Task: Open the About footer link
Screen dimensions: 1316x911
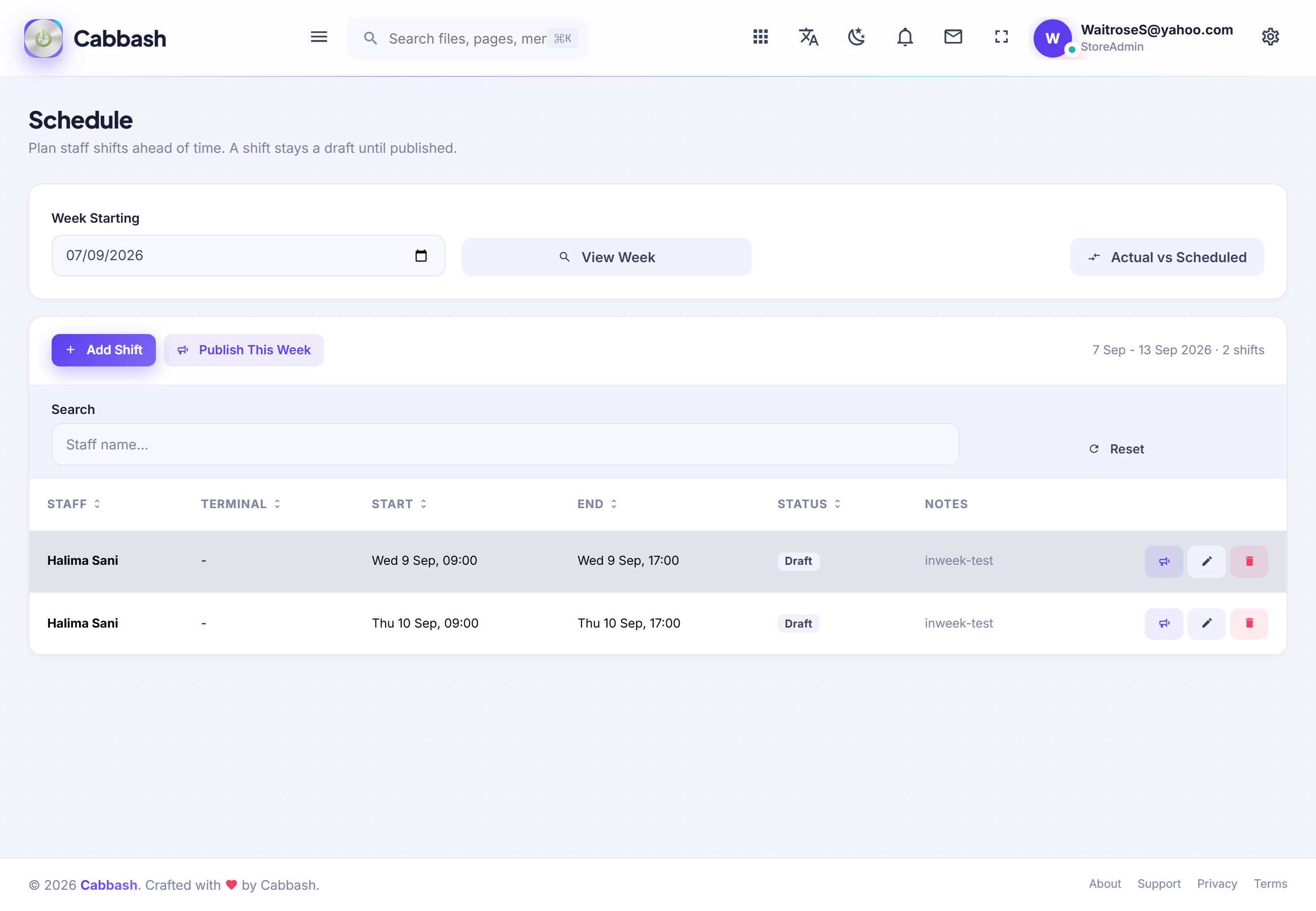Action: click(1105, 884)
